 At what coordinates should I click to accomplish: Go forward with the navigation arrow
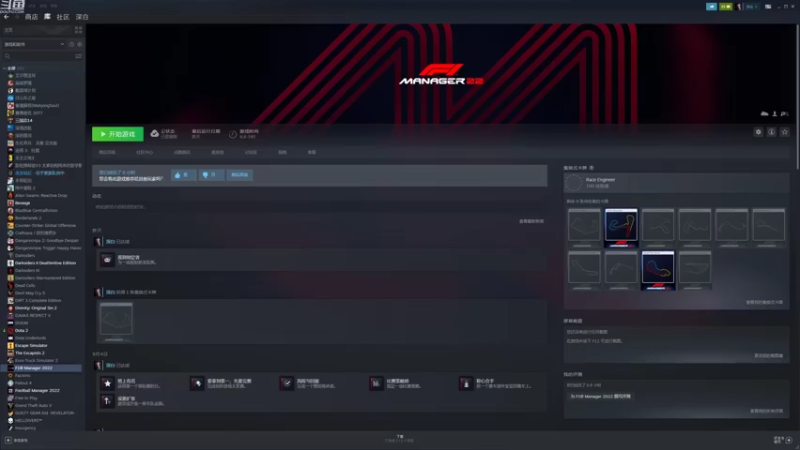16,17
